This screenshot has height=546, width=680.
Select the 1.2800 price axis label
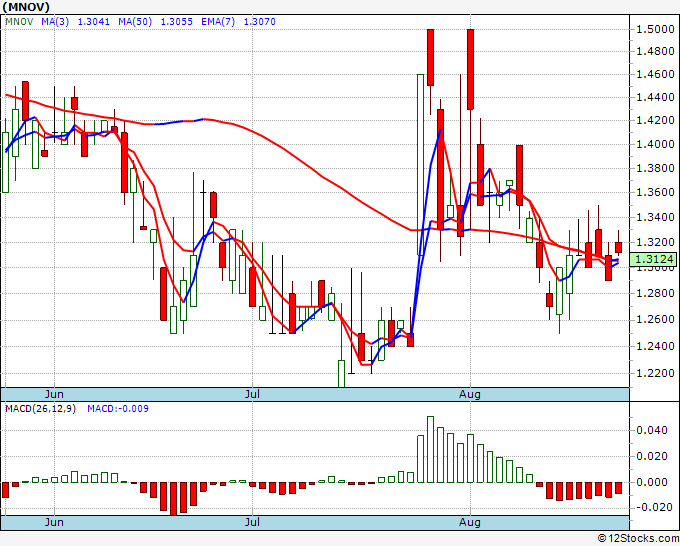click(x=655, y=294)
